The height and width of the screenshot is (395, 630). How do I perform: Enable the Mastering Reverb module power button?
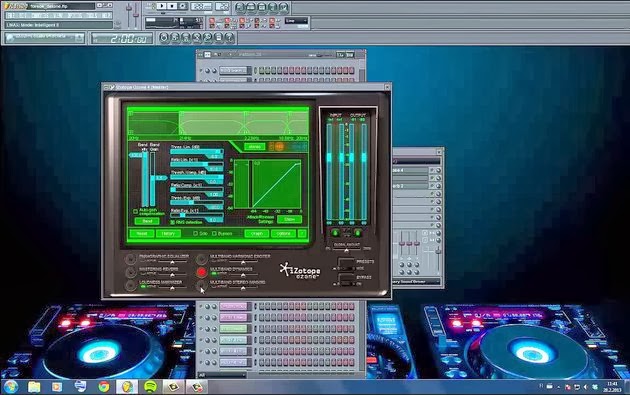[130, 272]
